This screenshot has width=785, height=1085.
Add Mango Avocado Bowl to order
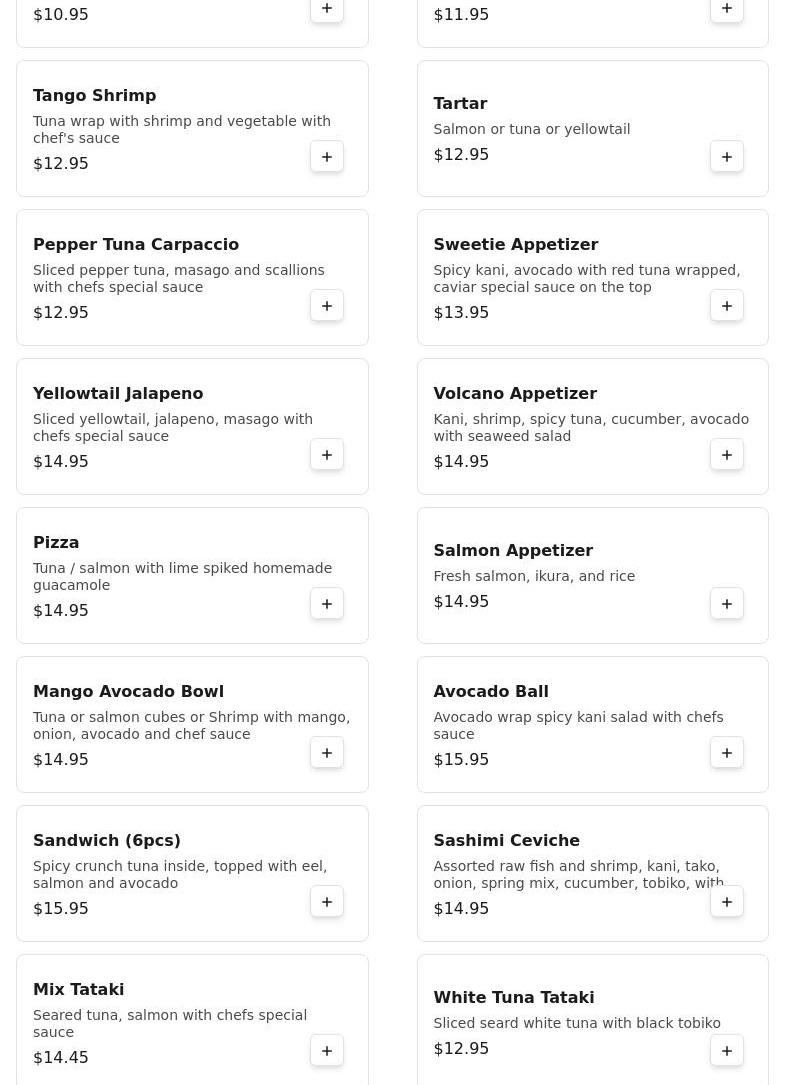[327, 753]
